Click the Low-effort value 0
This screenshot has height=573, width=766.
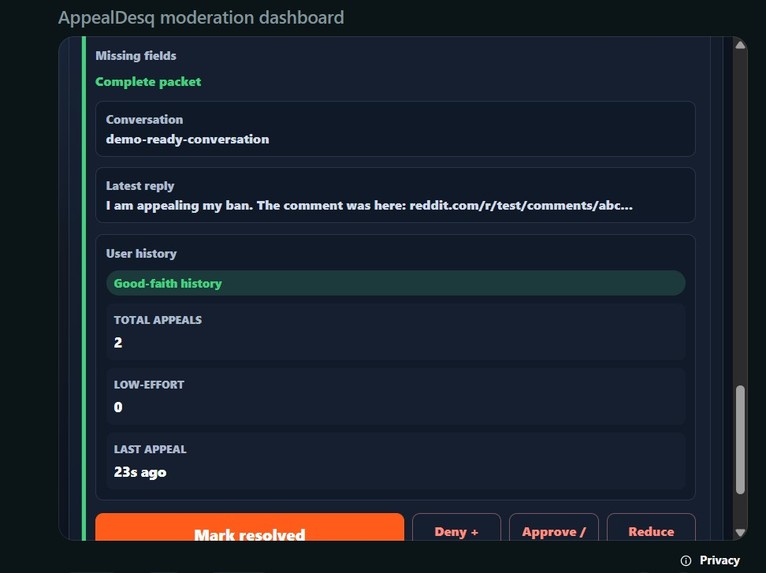118,407
